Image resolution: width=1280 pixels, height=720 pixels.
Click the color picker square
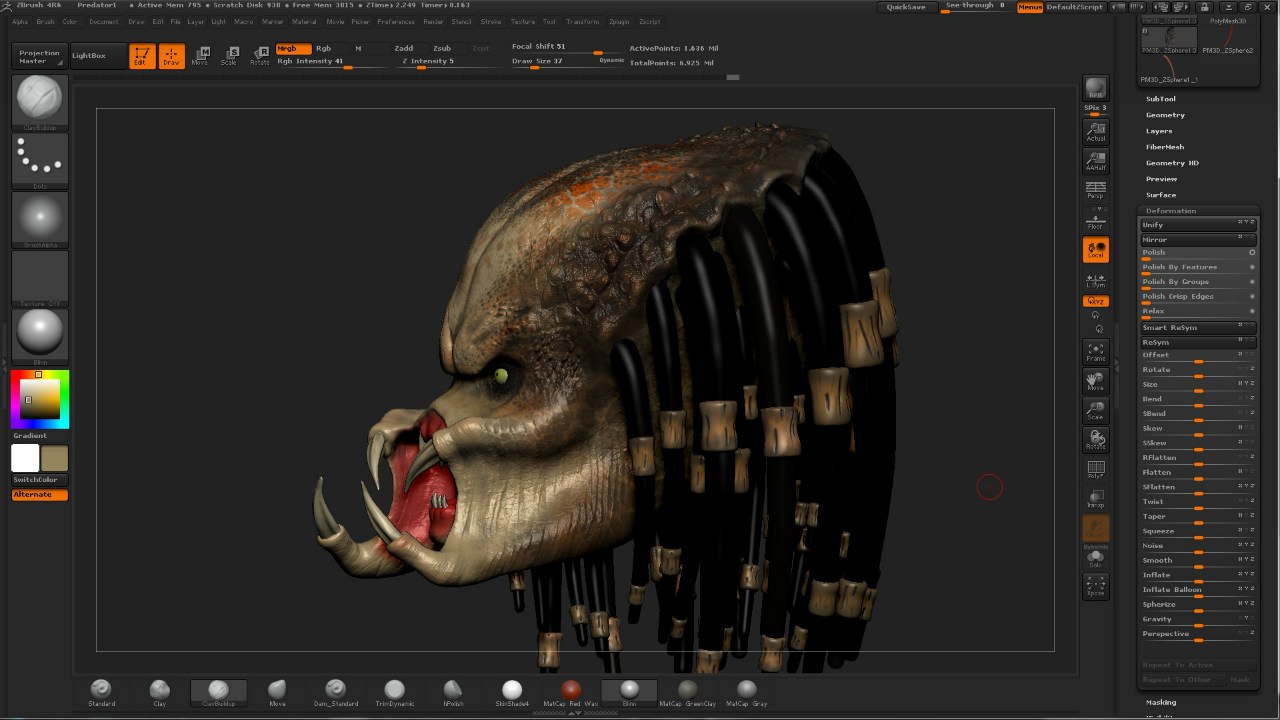click(40, 399)
